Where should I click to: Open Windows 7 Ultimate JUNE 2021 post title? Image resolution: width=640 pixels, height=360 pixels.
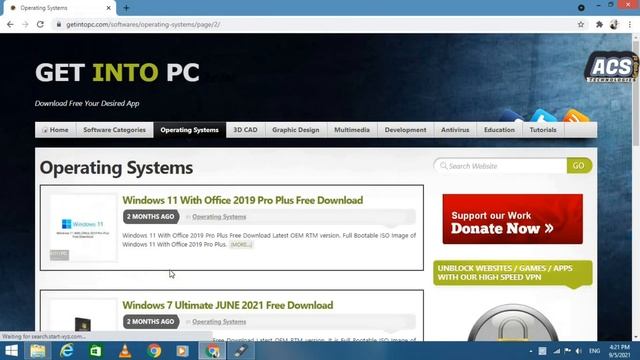click(228, 305)
